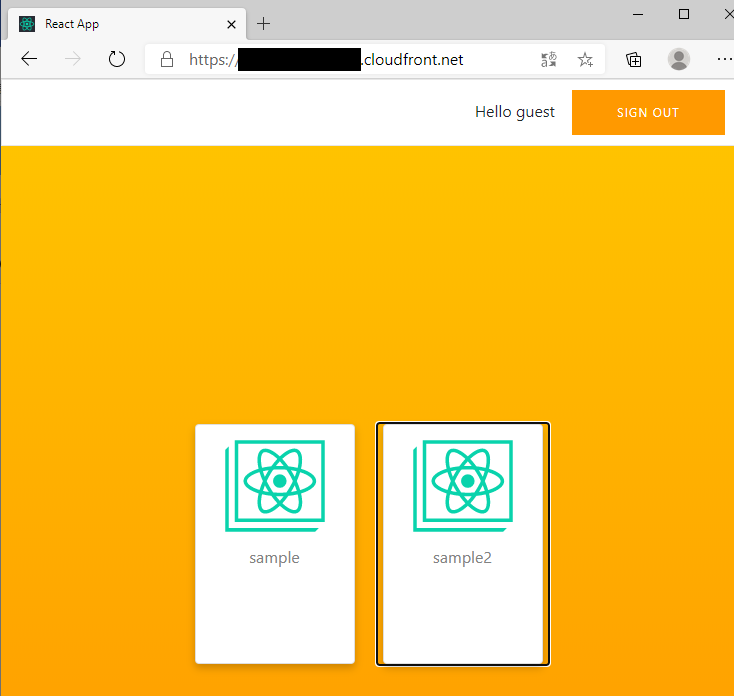This screenshot has width=734, height=696.
Task: Click the Hello guest text
Action: coord(514,112)
